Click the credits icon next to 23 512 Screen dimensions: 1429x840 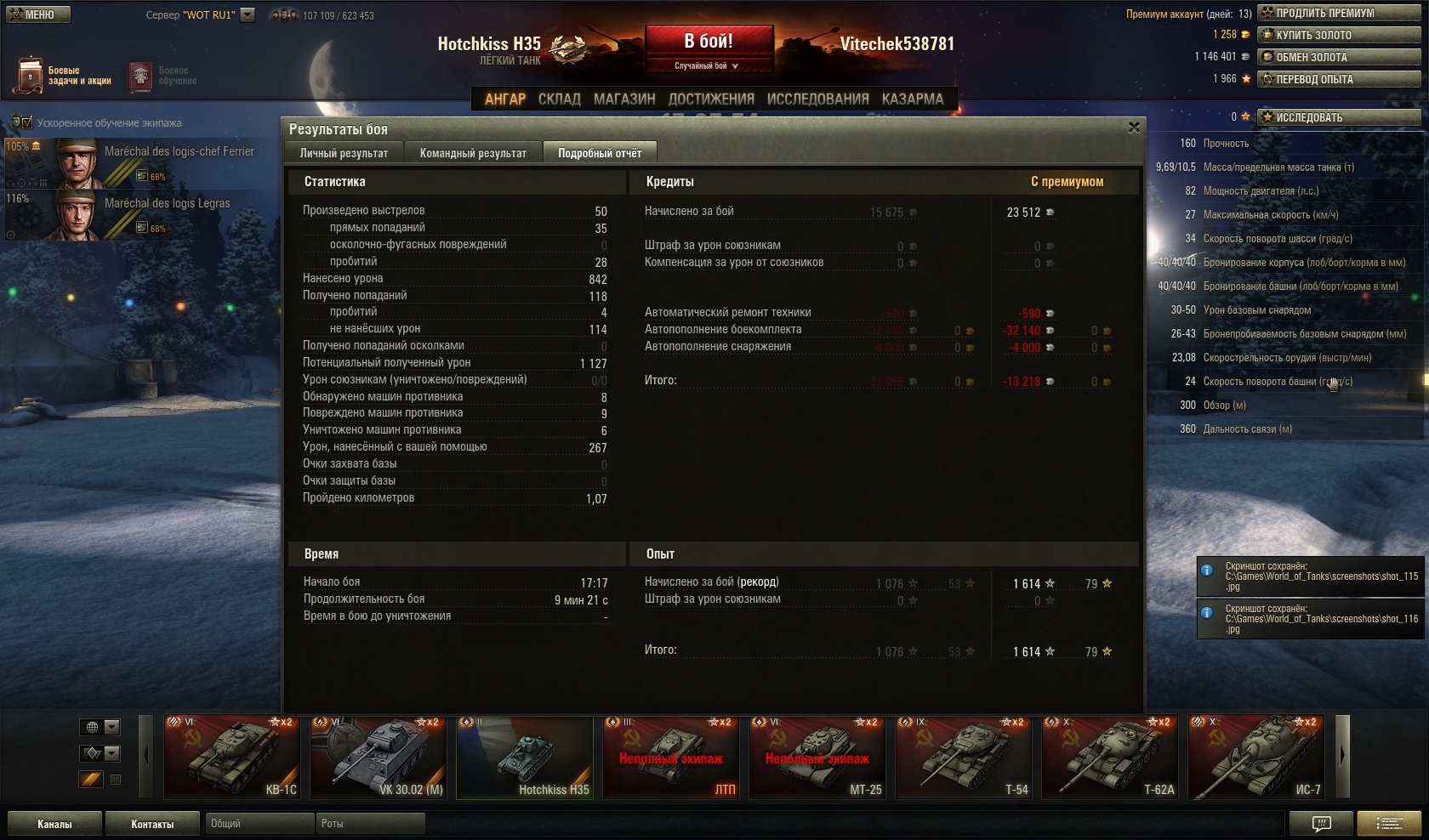1050,213
